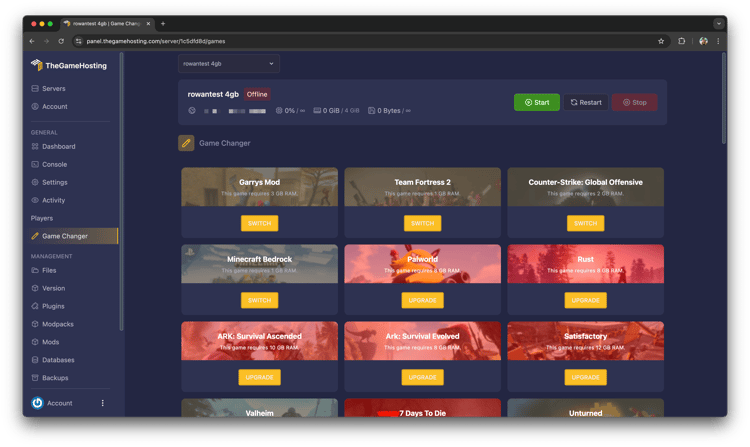Viewport: 750px width, 447px height.
Task: Click the Settings gear icon in sidebar
Action: tap(35, 182)
